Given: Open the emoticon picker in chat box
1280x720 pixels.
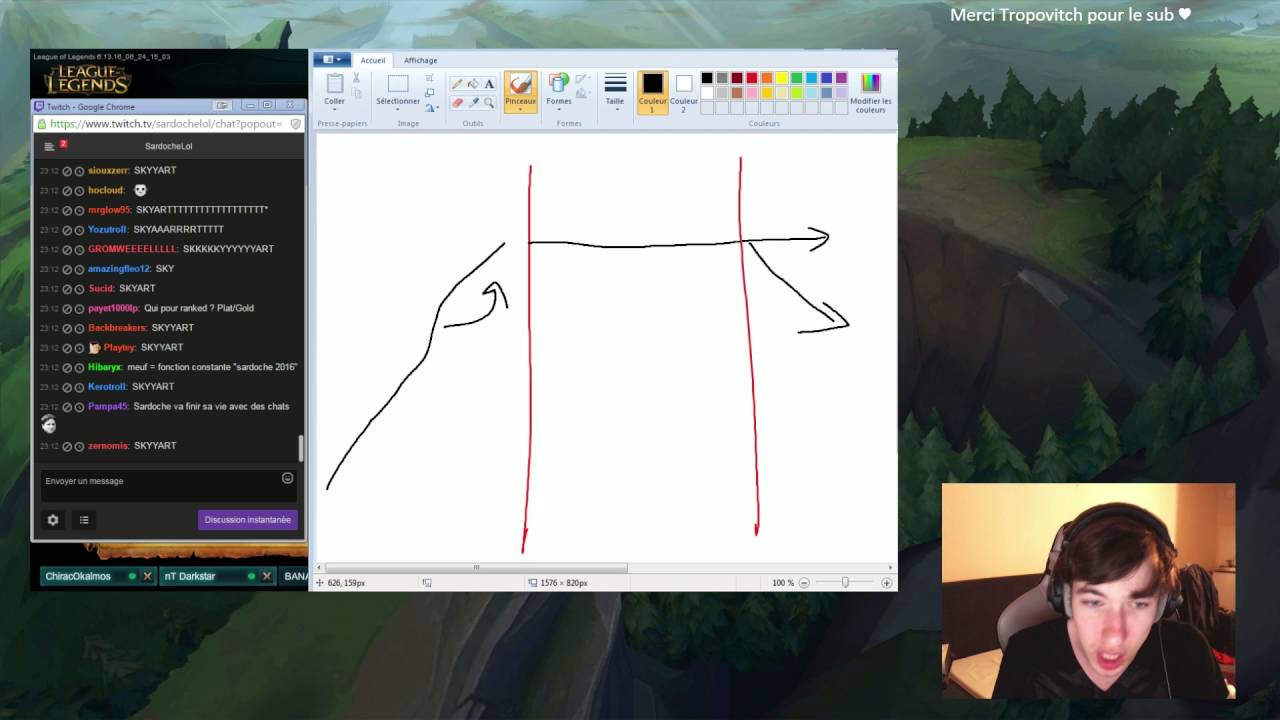Looking at the screenshot, I should (x=287, y=478).
